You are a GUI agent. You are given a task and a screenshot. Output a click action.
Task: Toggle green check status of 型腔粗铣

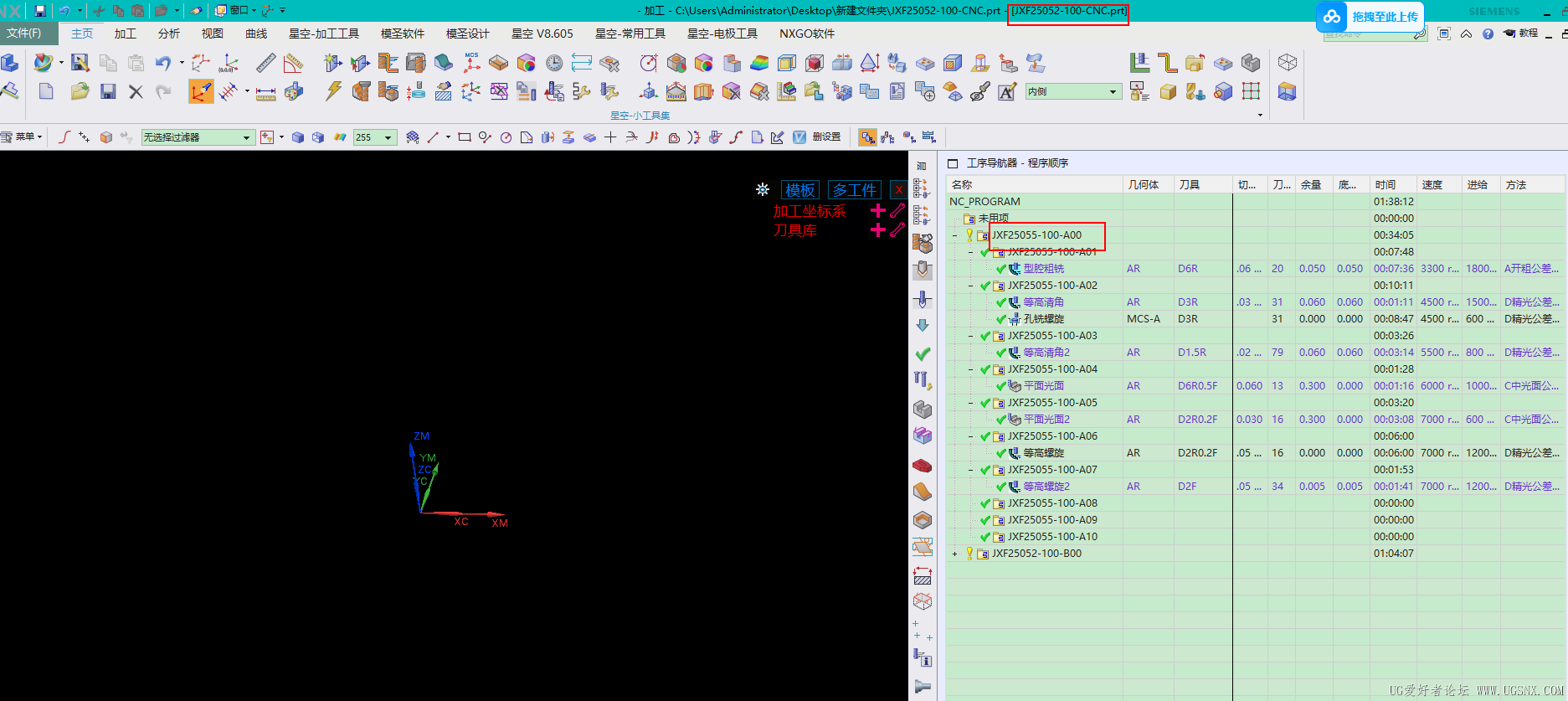coord(1000,269)
